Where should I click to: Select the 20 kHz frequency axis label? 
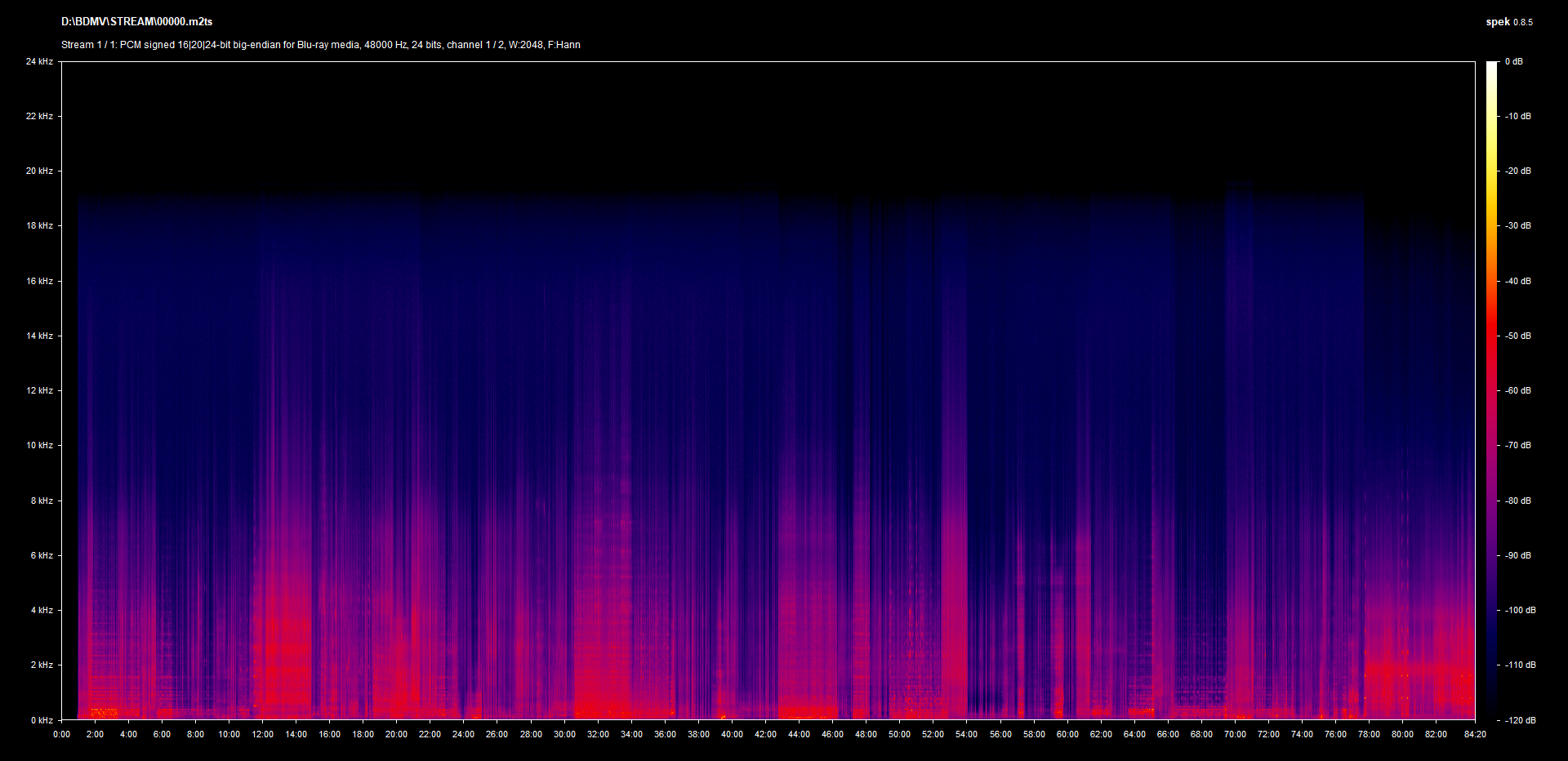(39, 171)
